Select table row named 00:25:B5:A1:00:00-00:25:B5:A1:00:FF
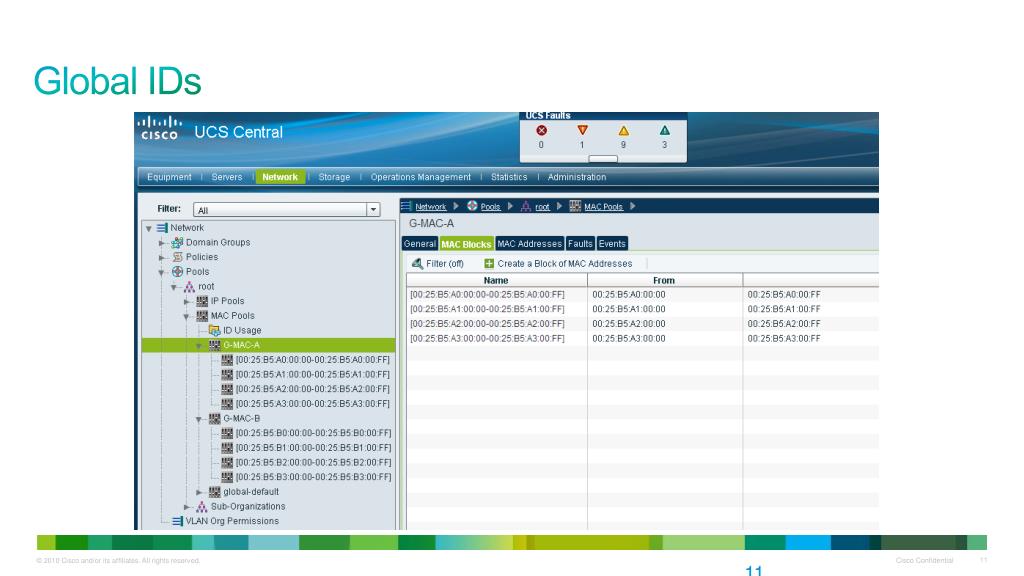Screen dimensions: 1024x576 point(643,309)
